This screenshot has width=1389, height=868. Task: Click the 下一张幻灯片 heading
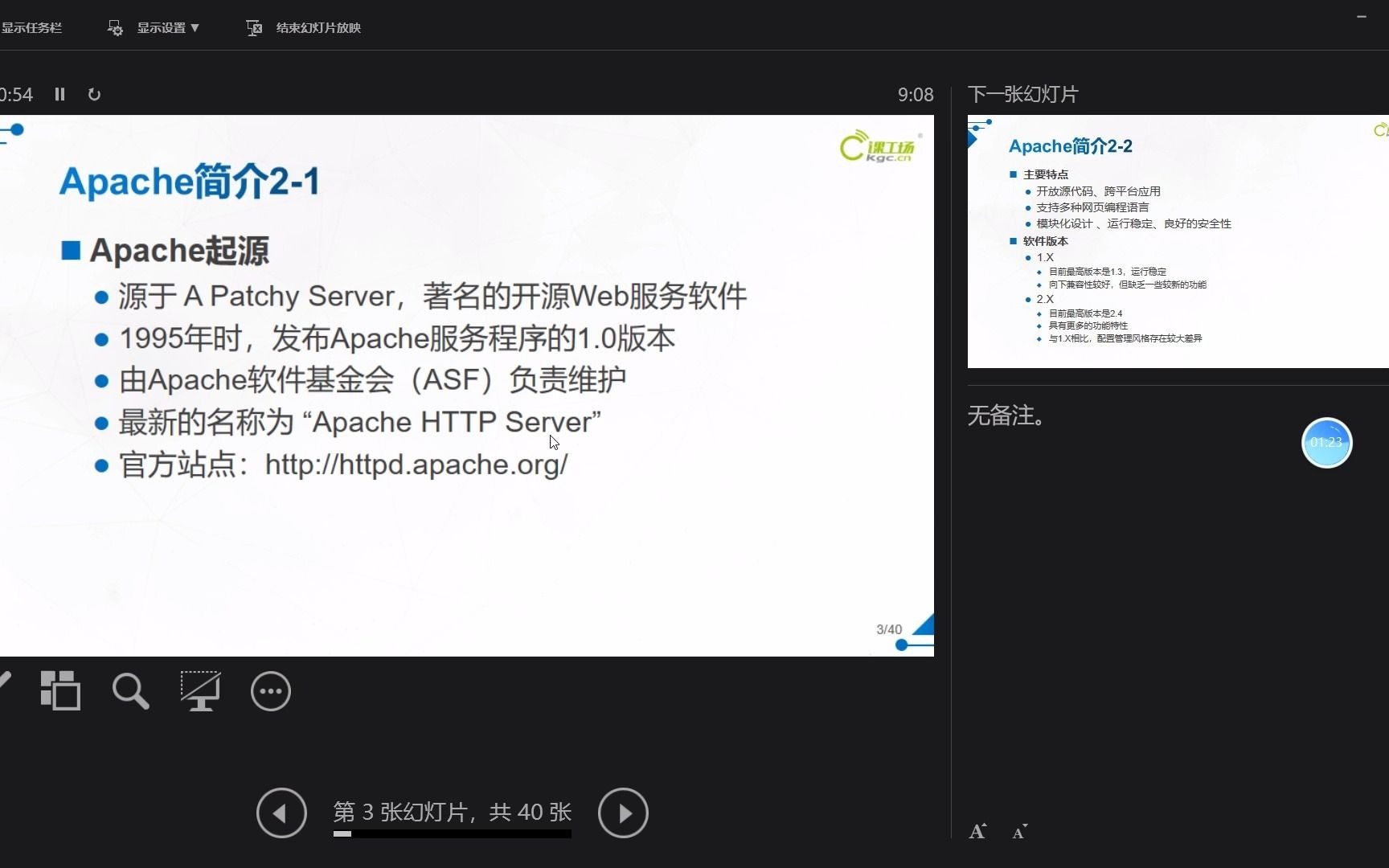(1022, 94)
